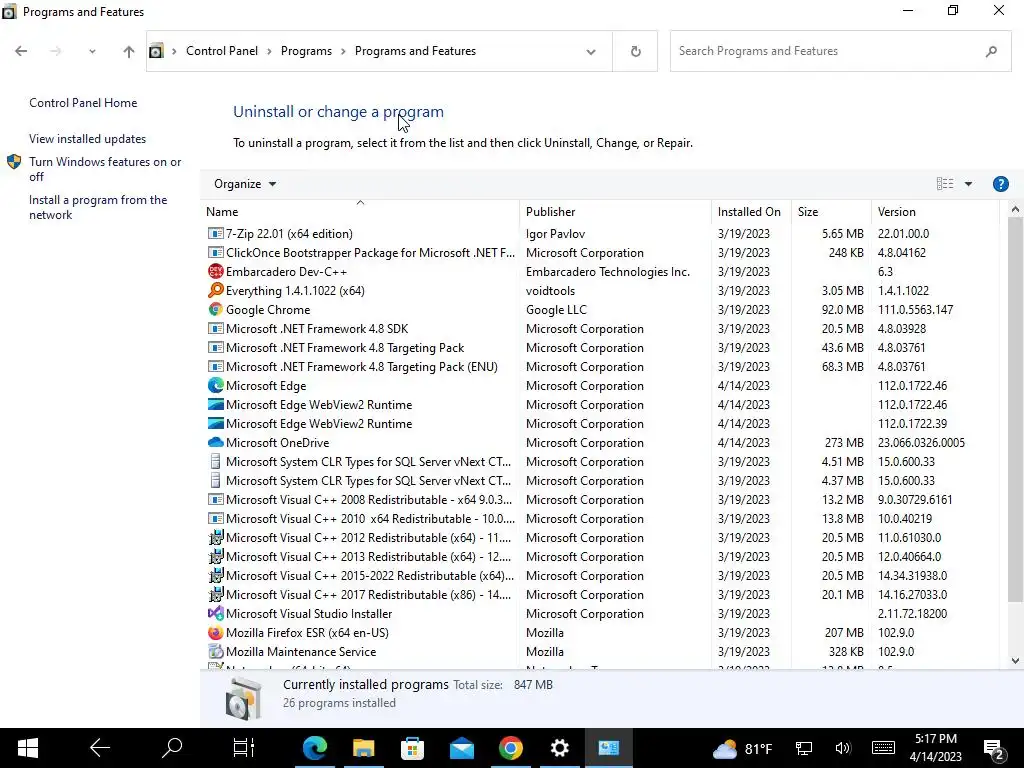Click Control Panel in the breadcrumb

[x=222, y=51]
